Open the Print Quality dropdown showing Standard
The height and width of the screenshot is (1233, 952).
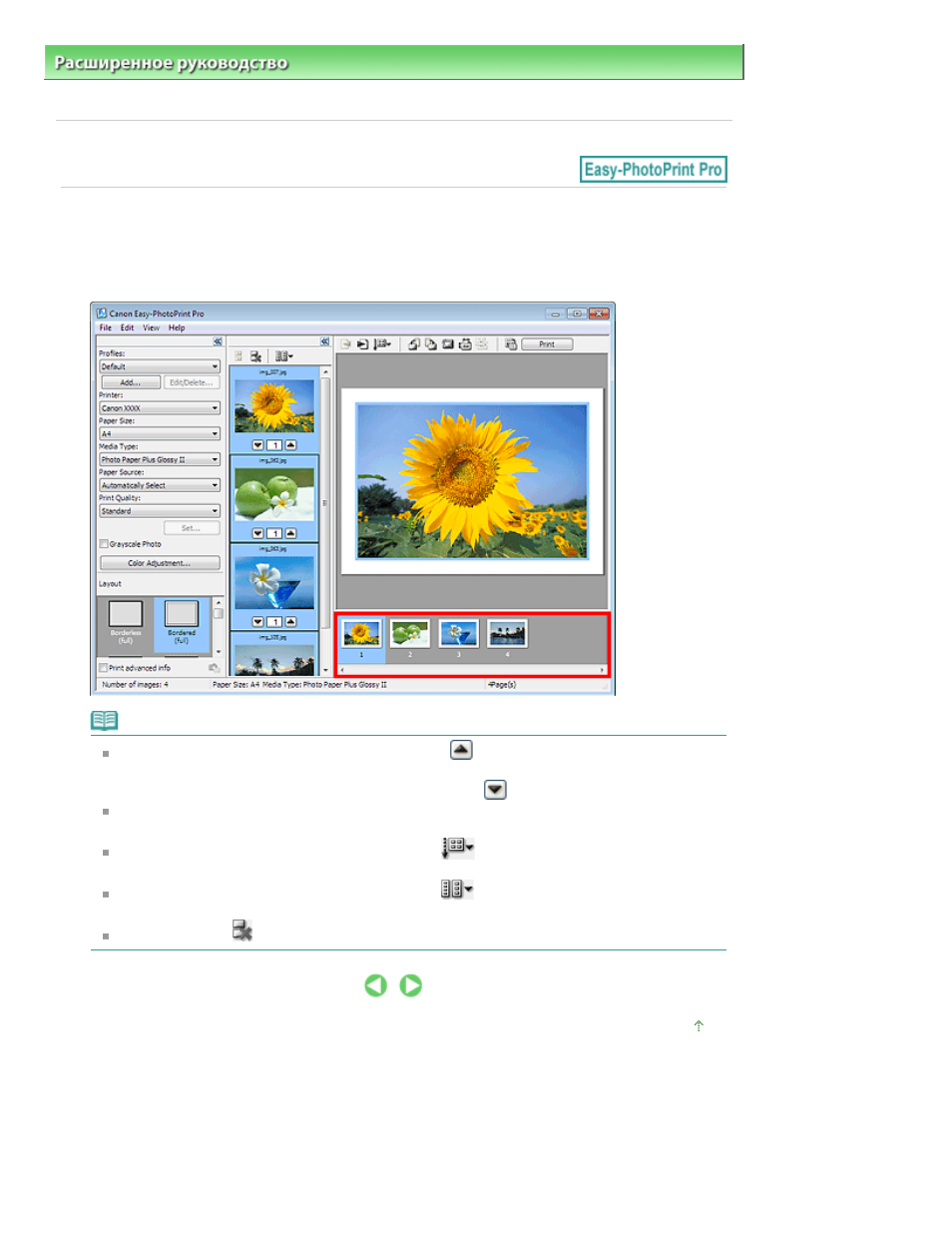coord(160,511)
